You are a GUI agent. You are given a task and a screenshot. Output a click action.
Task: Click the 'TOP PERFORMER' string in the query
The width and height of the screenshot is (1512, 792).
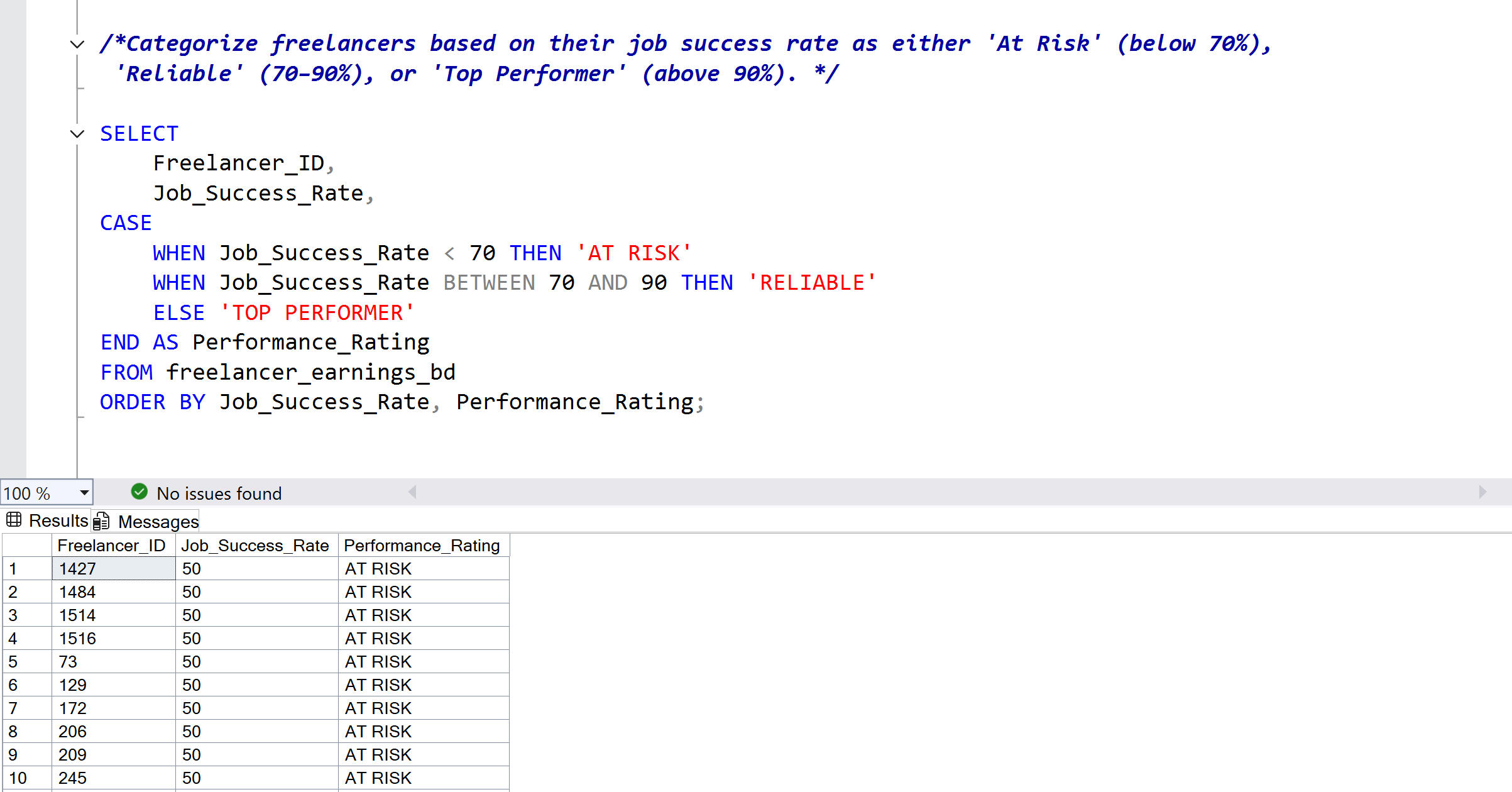pos(317,312)
